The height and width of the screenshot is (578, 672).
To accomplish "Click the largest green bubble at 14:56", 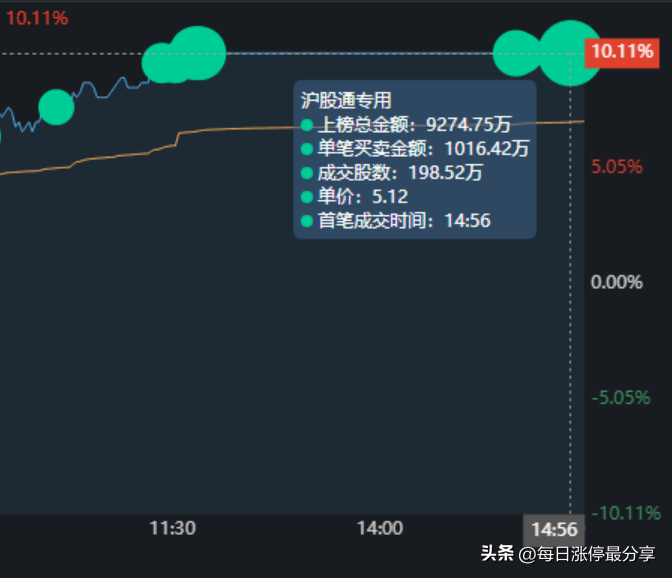I will click(x=570, y=53).
